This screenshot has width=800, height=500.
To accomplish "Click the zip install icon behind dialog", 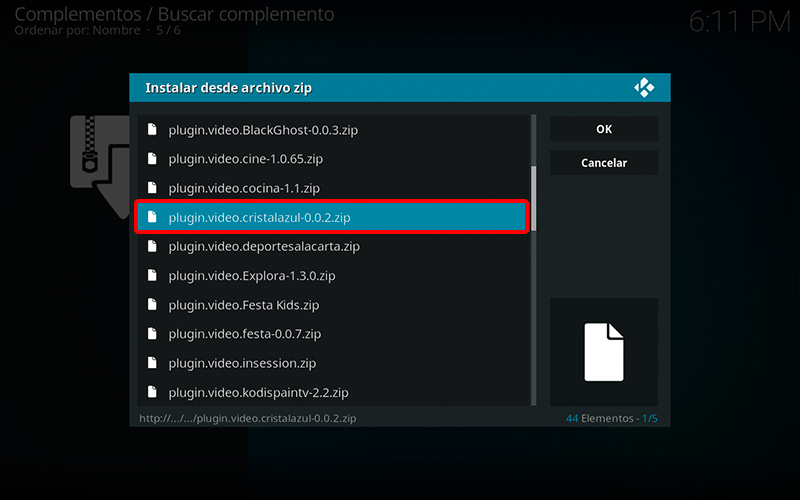I will coord(99,167).
